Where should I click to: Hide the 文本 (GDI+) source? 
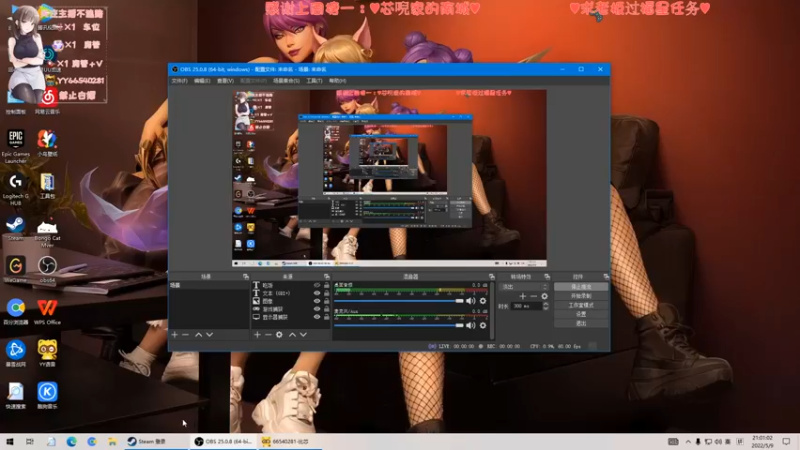coord(317,293)
